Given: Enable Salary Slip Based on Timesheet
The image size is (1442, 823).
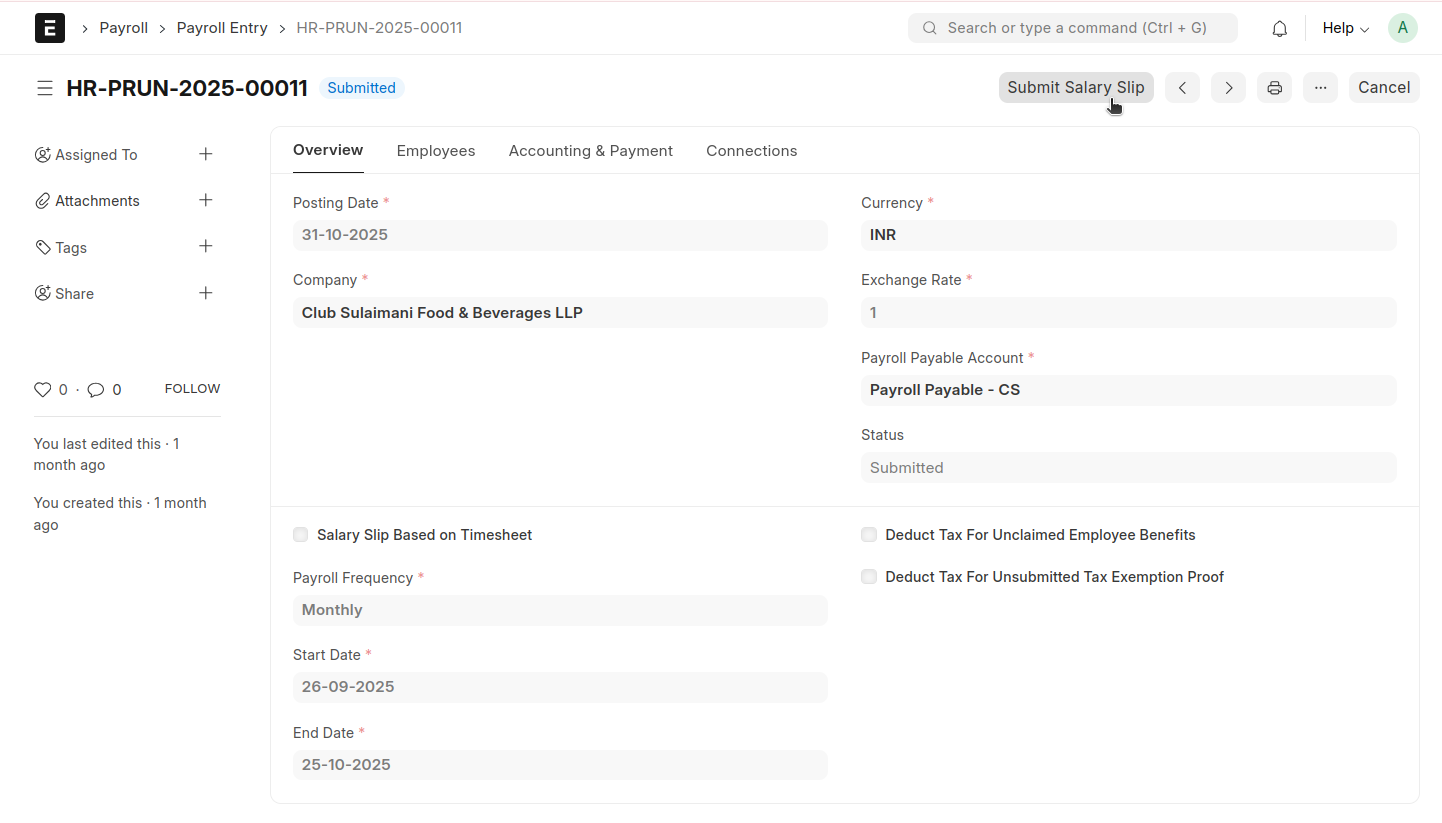Looking at the screenshot, I should click(x=301, y=535).
